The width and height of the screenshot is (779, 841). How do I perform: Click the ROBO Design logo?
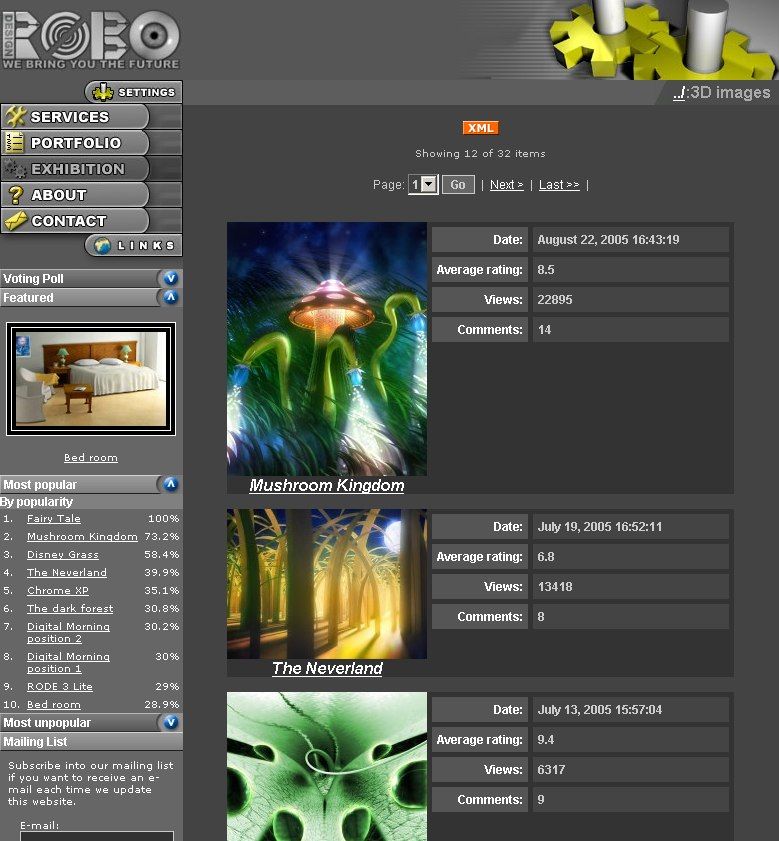click(x=90, y=39)
